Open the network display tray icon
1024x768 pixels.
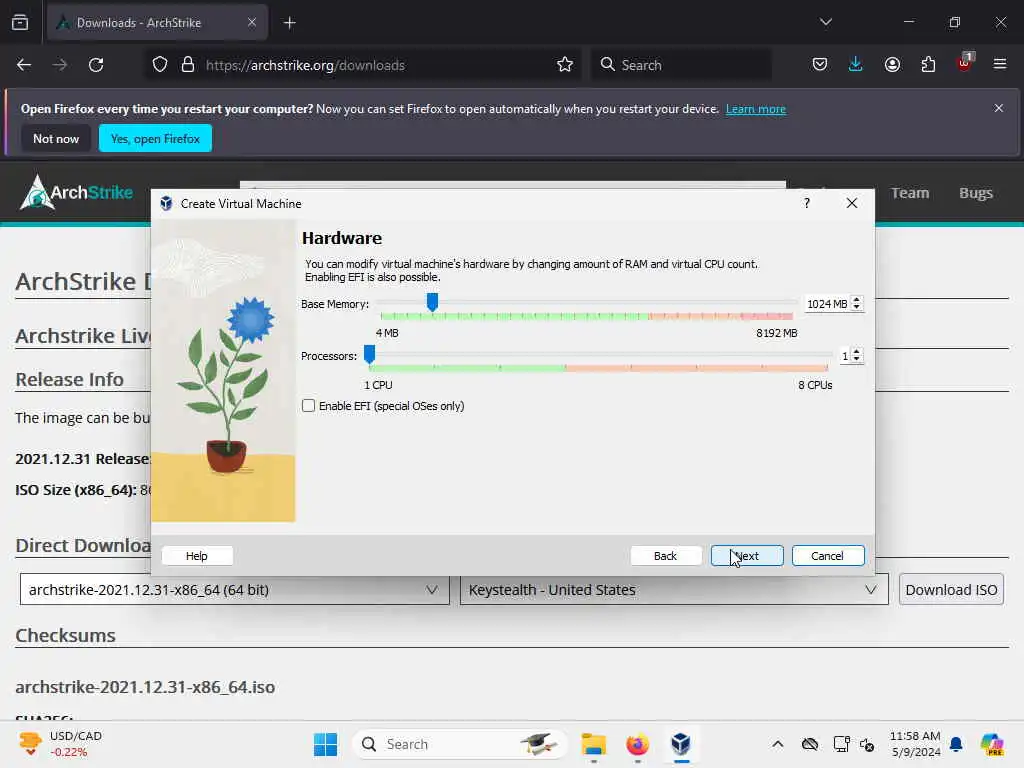[x=841, y=744]
